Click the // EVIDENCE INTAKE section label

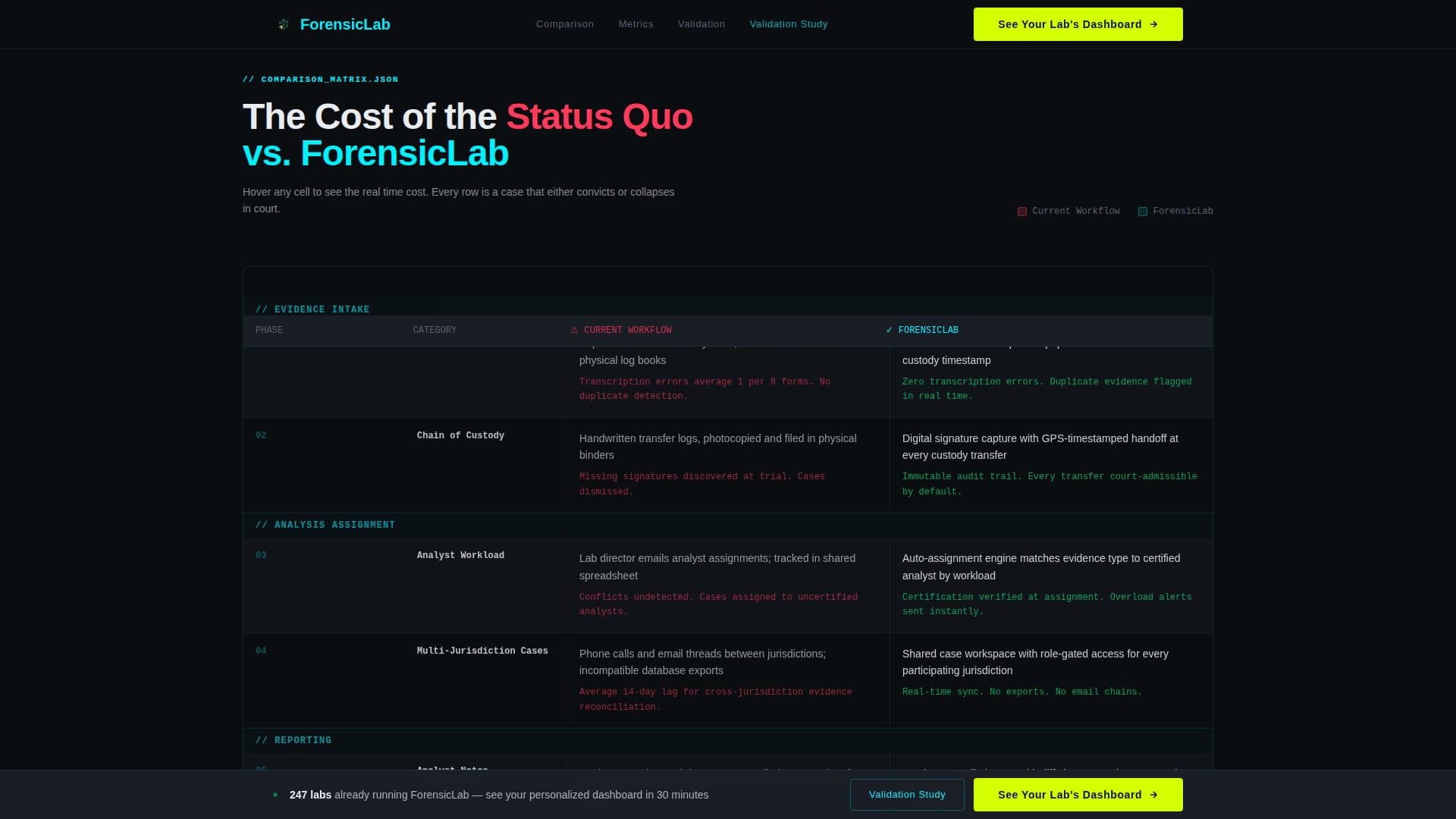click(312, 309)
